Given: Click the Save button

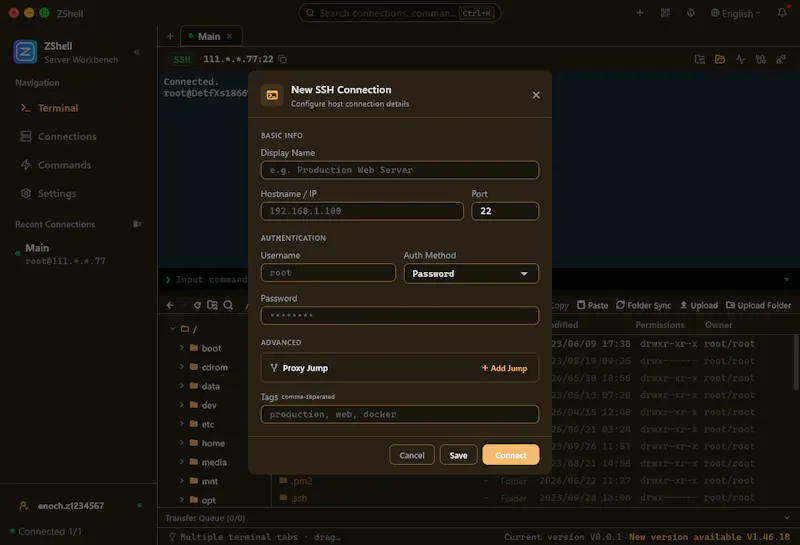Looking at the screenshot, I should (x=458, y=455).
